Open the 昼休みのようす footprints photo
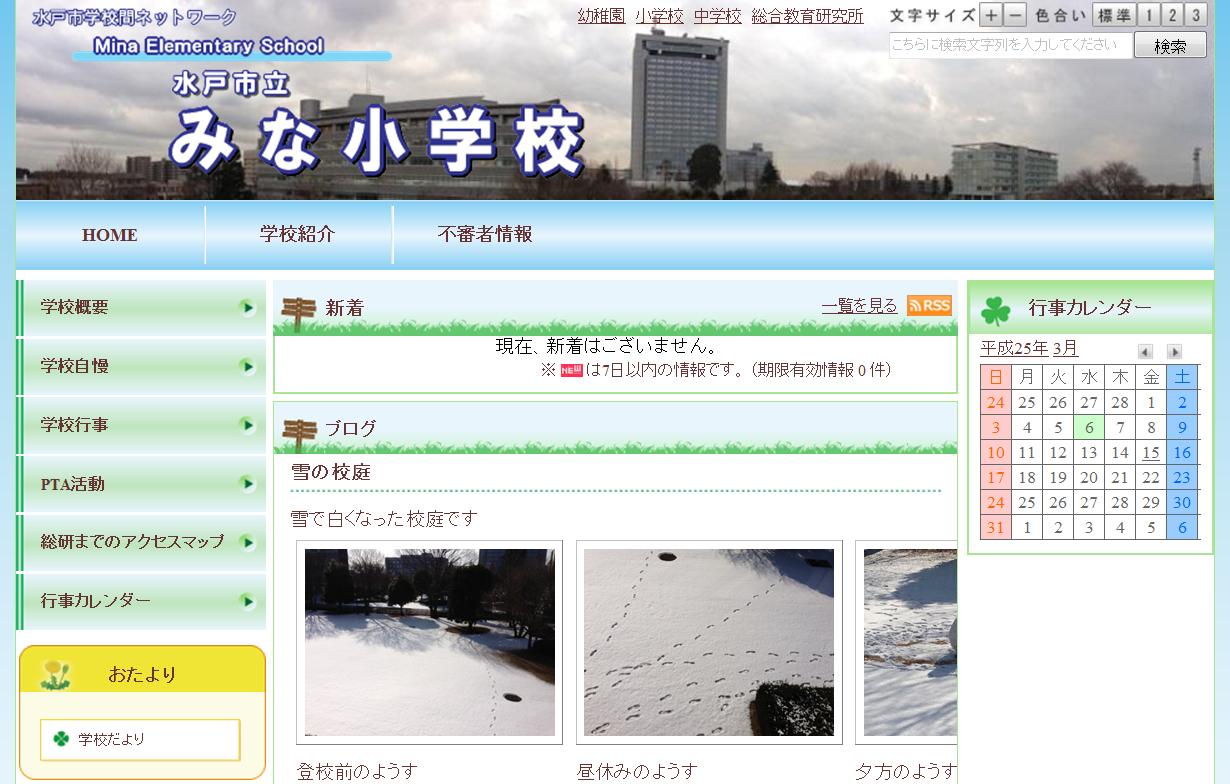Viewport: 1230px width, 784px height. (709, 642)
